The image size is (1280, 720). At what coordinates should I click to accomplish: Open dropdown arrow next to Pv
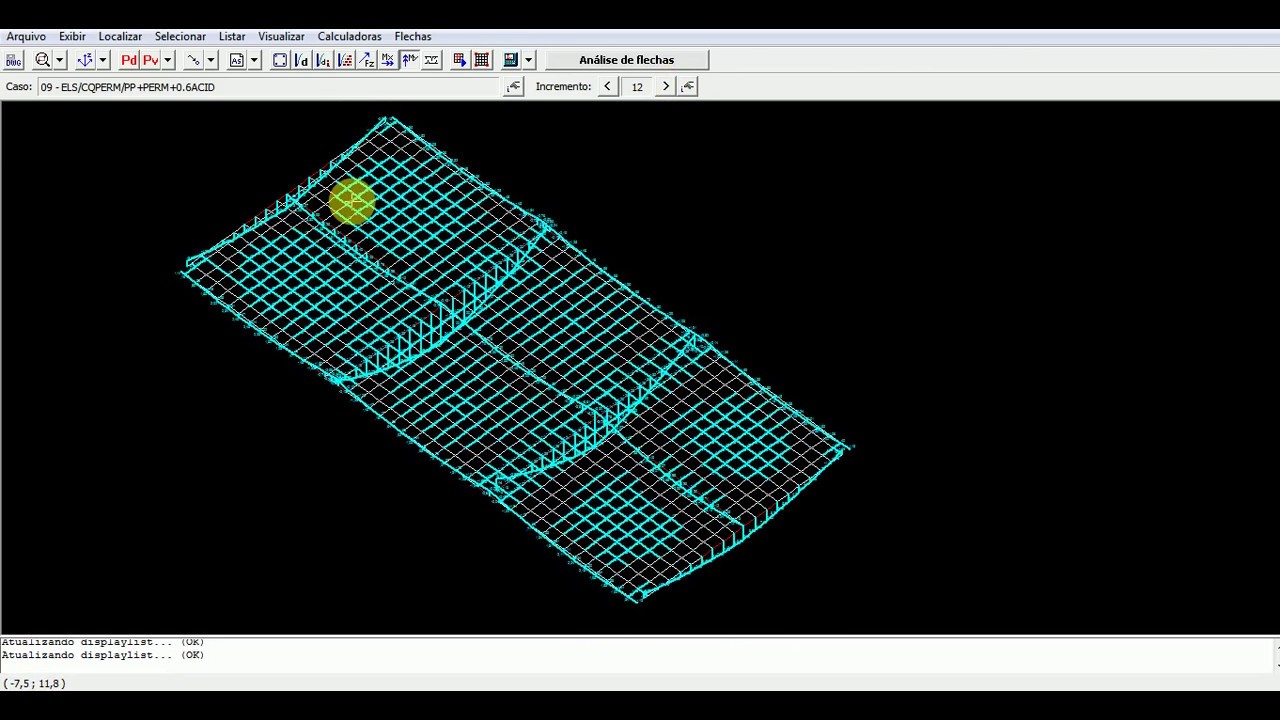coord(168,60)
